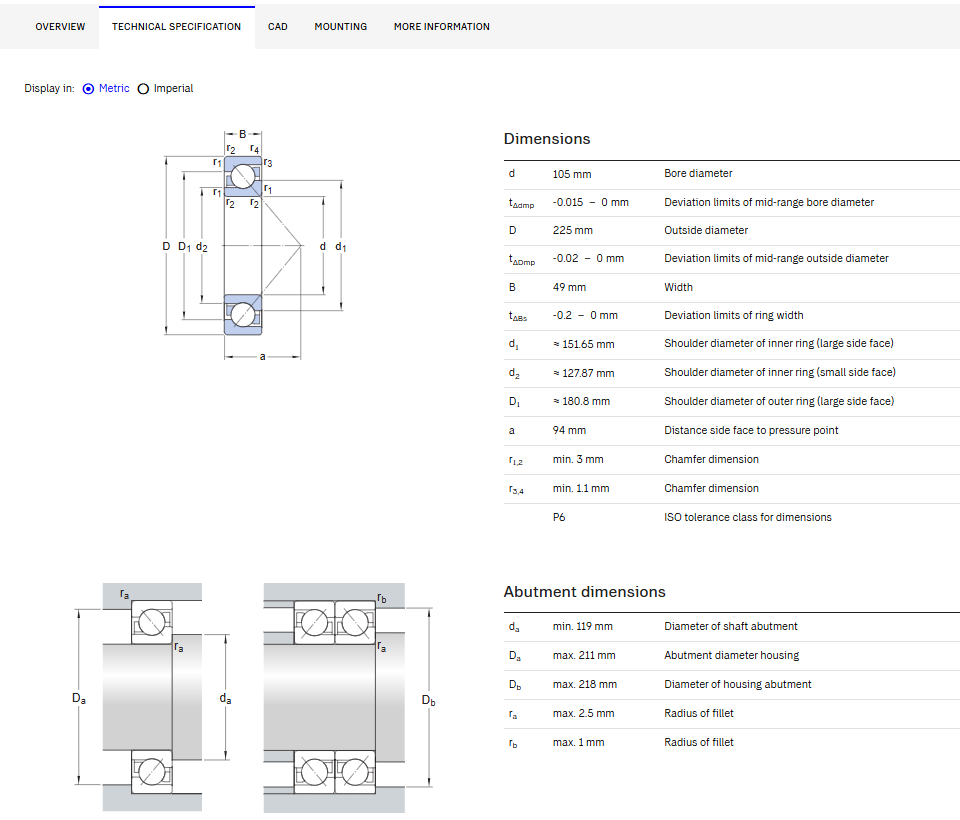Click the ≈ 151.65 mm value
Screen dimensions: 960x820
tap(583, 344)
